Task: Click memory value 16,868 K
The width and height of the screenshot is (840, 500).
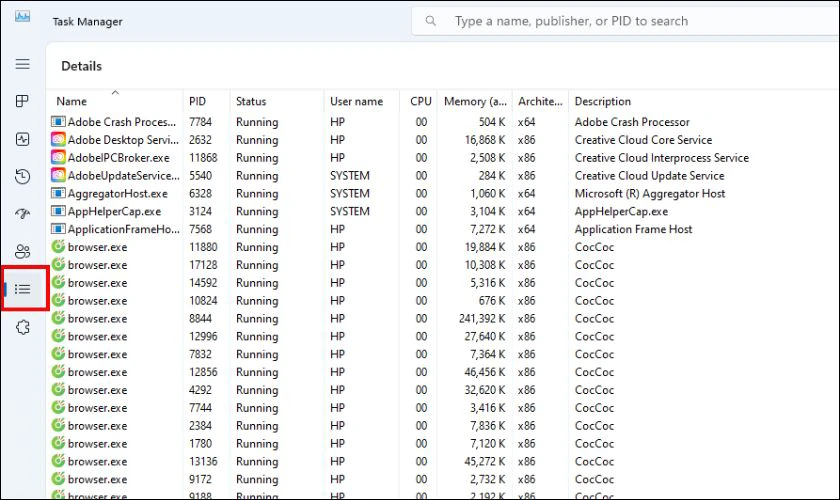Action: [485, 140]
